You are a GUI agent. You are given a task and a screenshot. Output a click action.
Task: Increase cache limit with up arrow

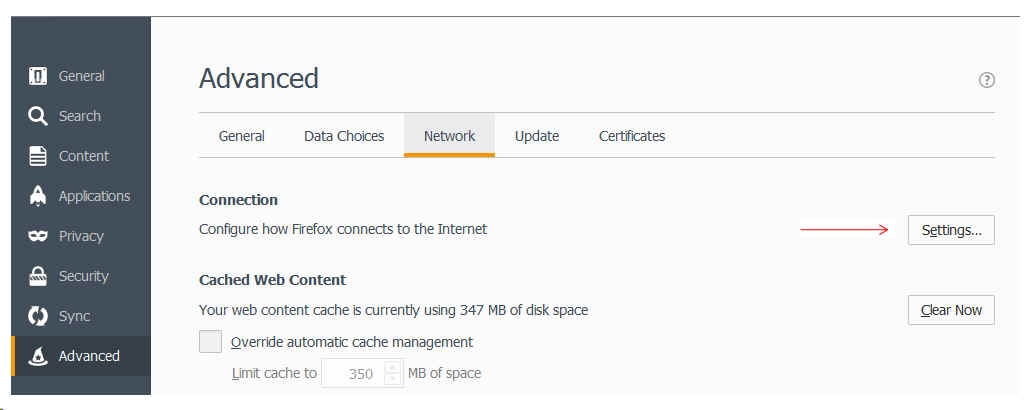point(392,367)
